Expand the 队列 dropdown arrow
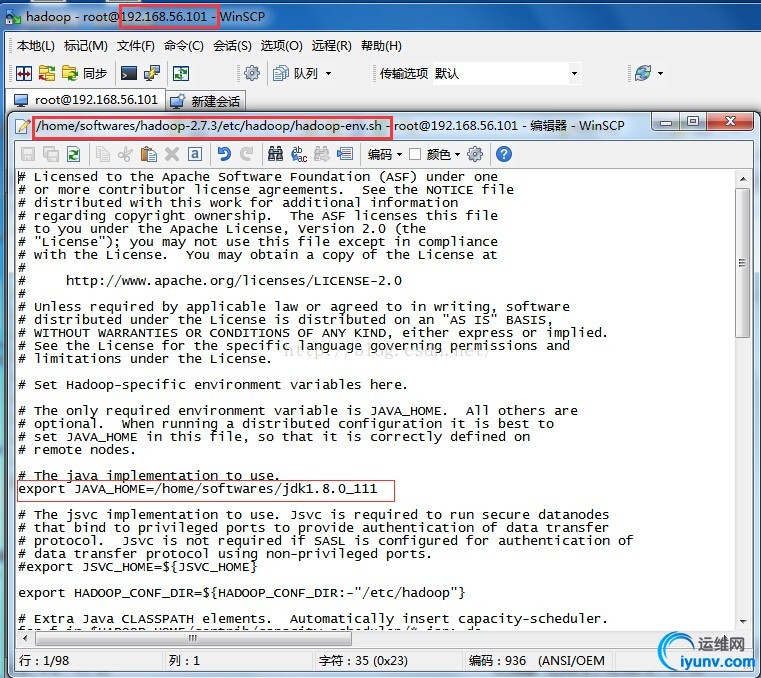 tap(329, 74)
